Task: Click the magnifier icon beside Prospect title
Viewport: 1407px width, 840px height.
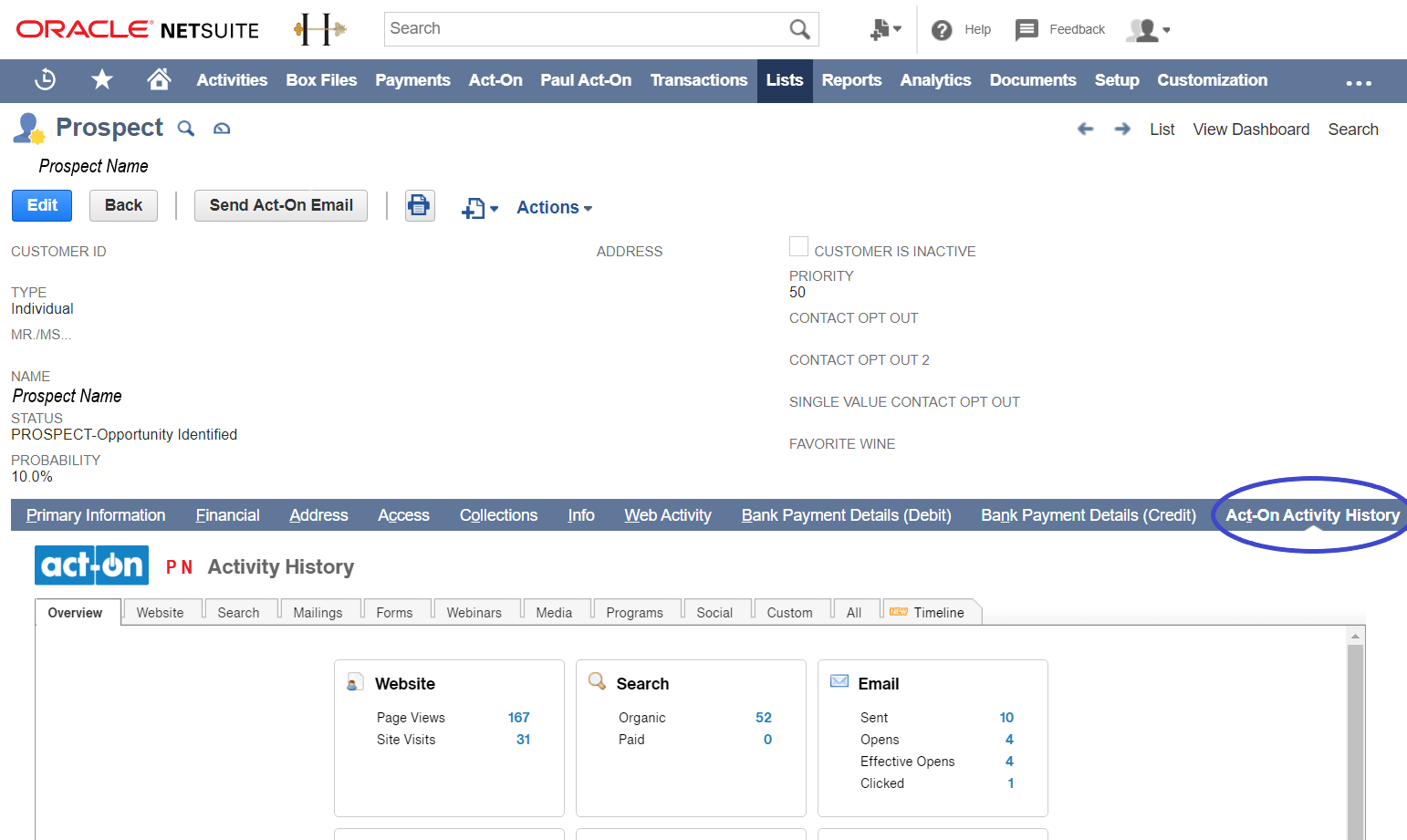Action: click(x=186, y=129)
